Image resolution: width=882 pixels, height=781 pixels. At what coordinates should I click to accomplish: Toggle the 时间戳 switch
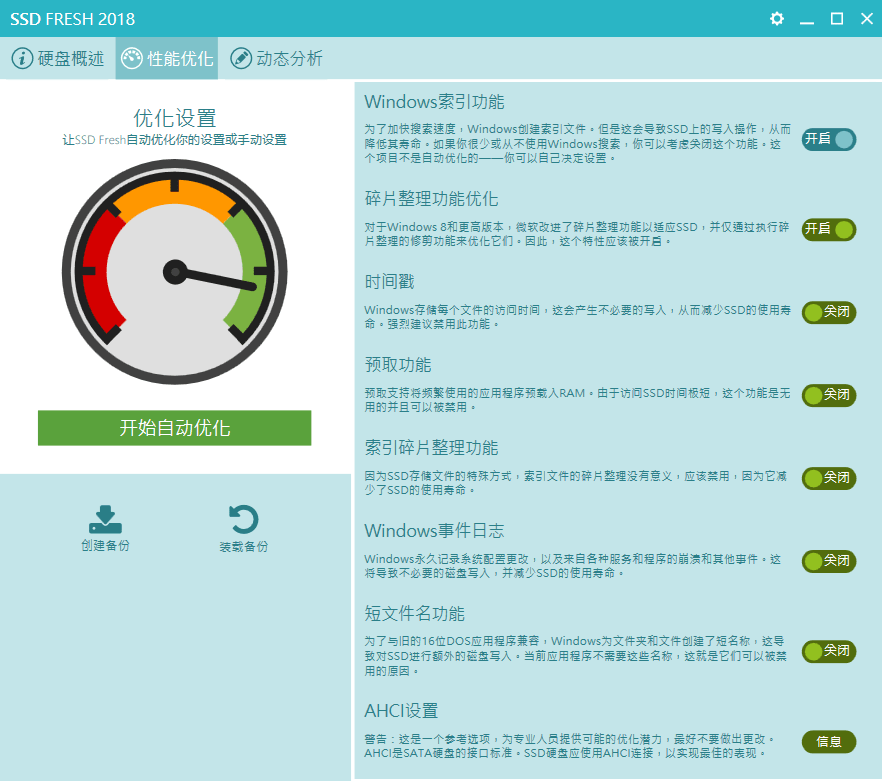tap(829, 312)
